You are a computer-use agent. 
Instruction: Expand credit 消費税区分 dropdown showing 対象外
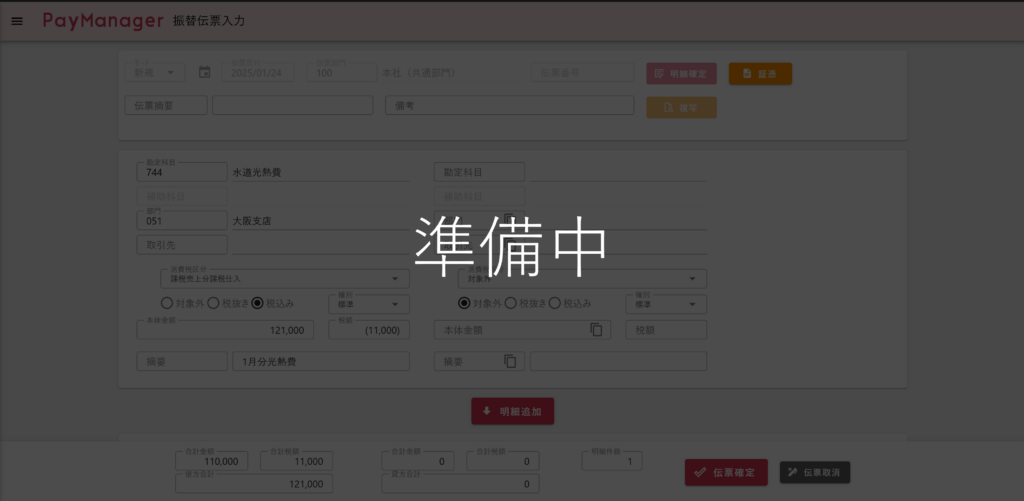tap(583, 279)
